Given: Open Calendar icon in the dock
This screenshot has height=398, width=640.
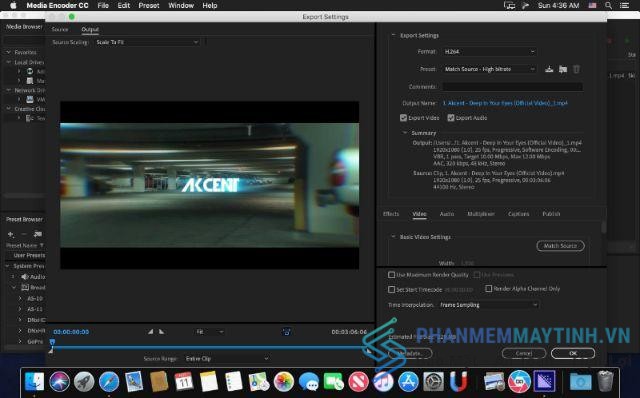Looking at the screenshot, I should tap(184, 382).
